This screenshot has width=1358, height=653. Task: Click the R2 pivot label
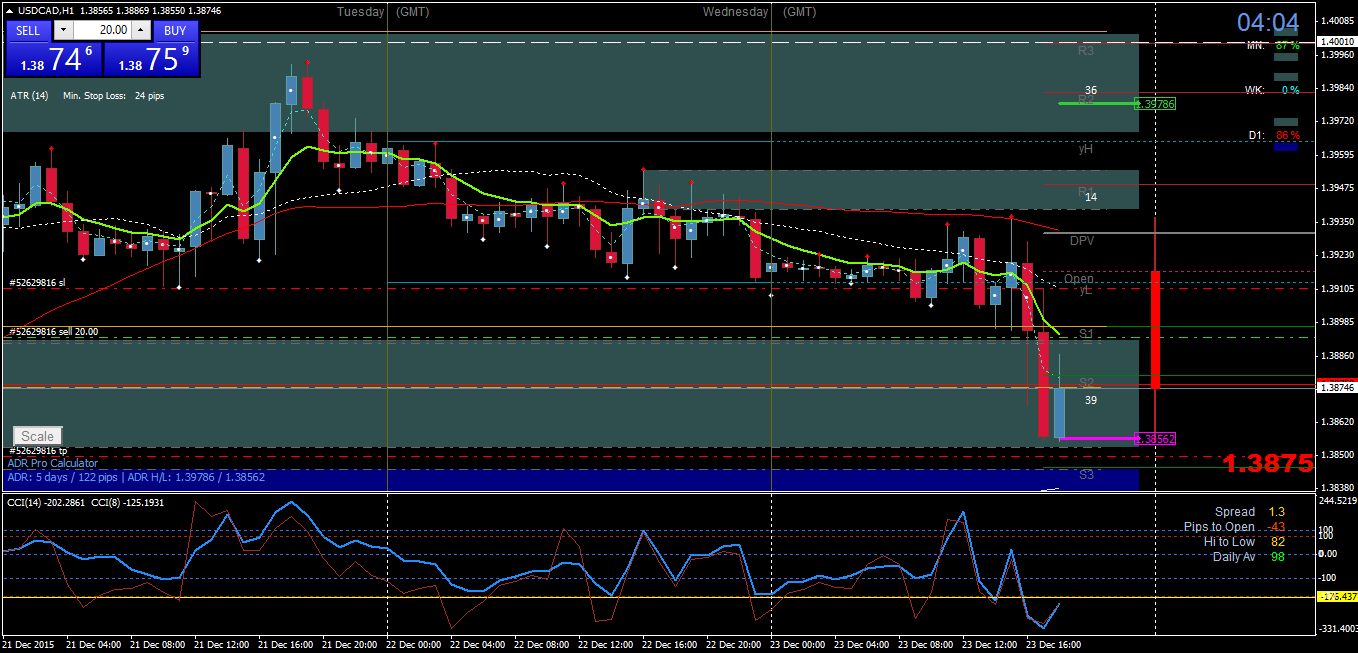pos(1086,100)
